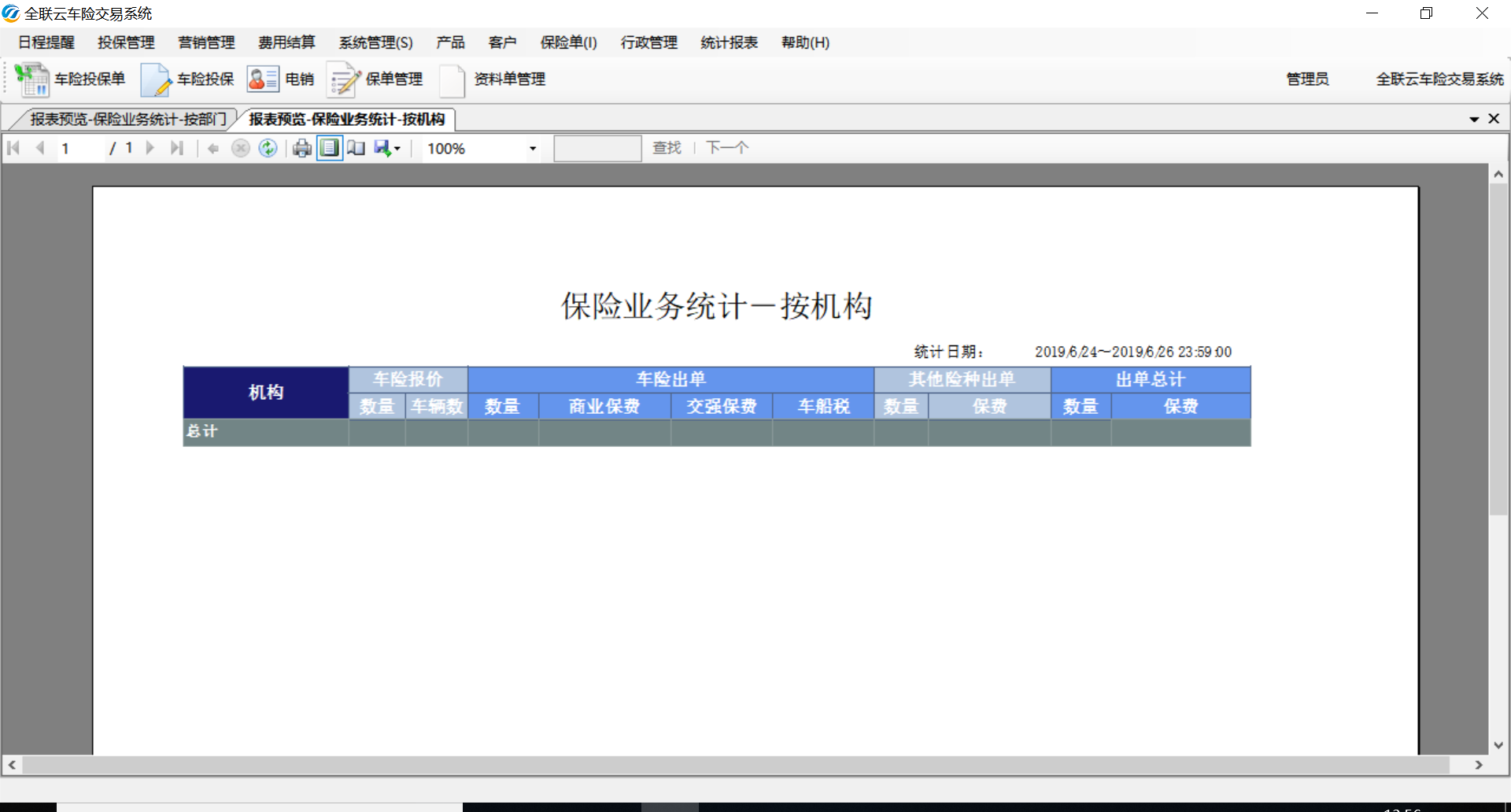Screen dimensions: 1511x812
Task: Click the 管理员 user label
Action: [x=1307, y=79]
